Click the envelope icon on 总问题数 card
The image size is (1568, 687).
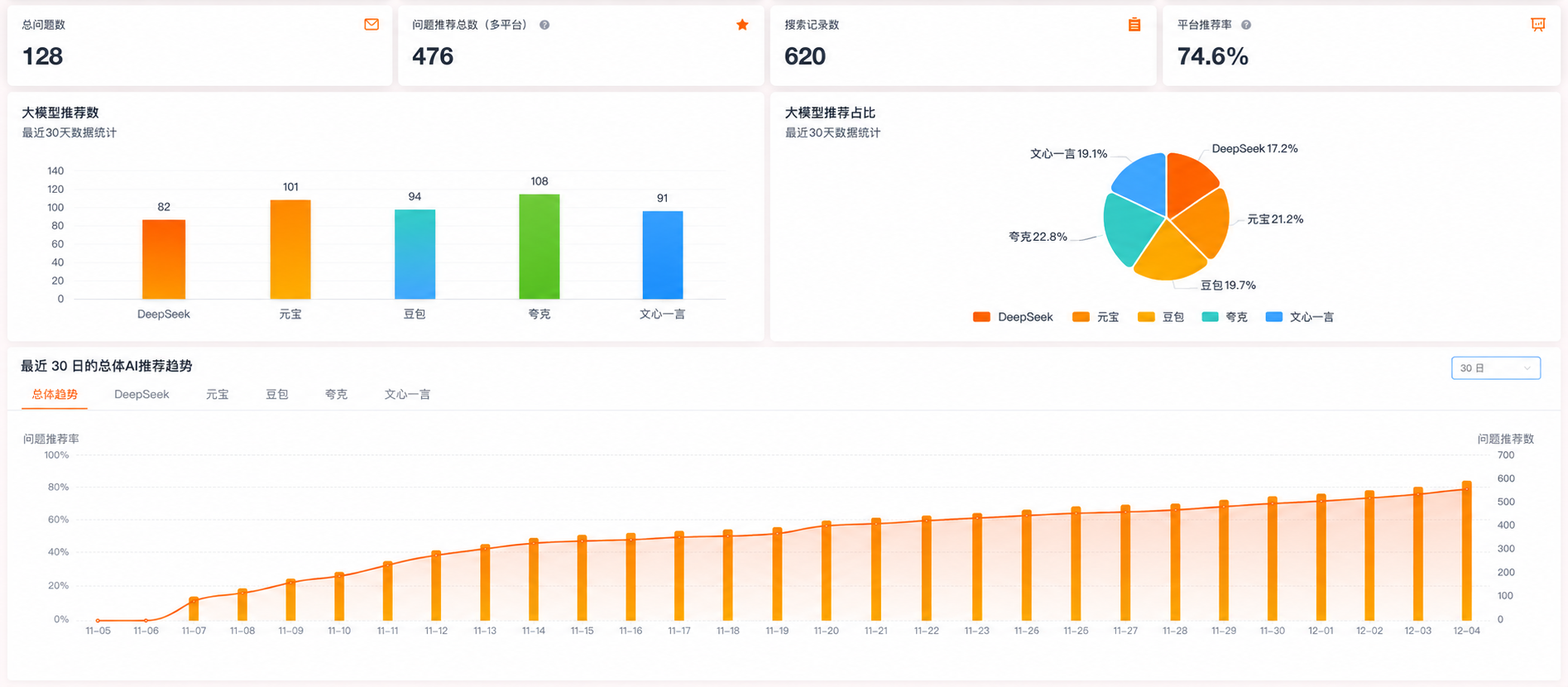point(372,25)
